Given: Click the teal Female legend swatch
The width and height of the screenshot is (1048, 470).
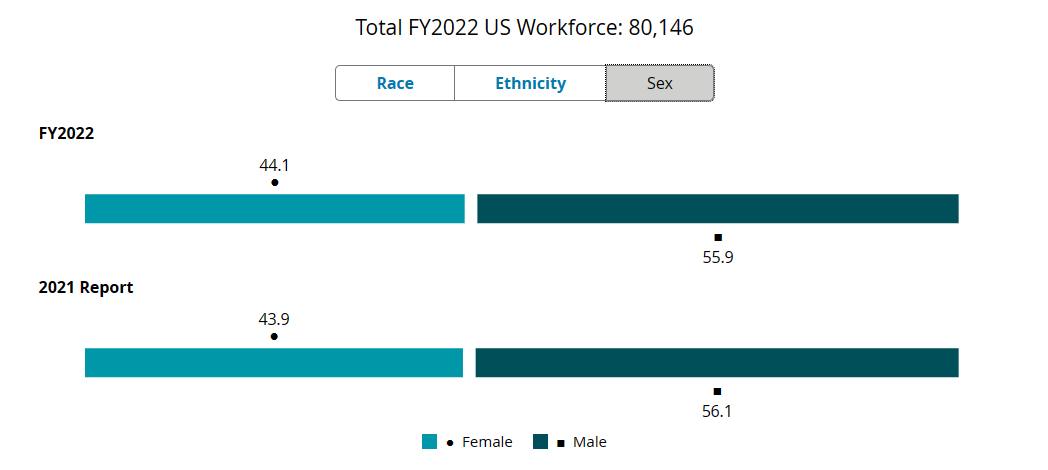Looking at the screenshot, I should pyautogui.click(x=430, y=442).
